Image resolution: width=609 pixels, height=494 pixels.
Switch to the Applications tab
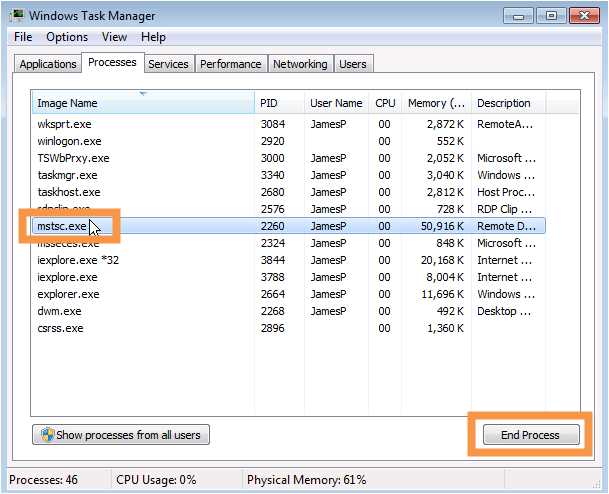(x=48, y=64)
